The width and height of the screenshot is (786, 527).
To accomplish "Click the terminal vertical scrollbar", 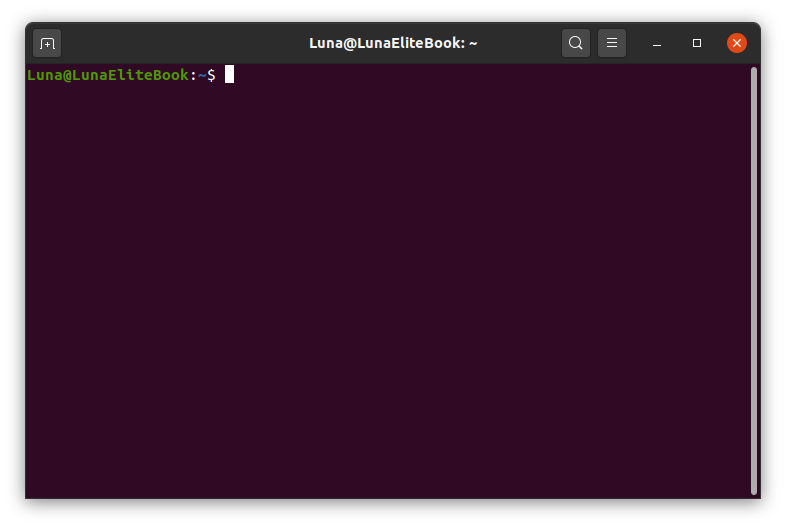I will pos(753,281).
